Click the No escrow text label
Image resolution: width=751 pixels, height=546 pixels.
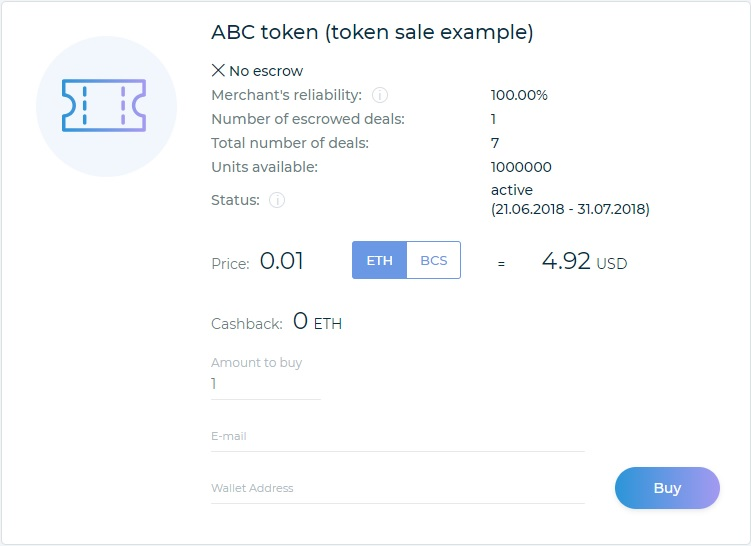(266, 71)
